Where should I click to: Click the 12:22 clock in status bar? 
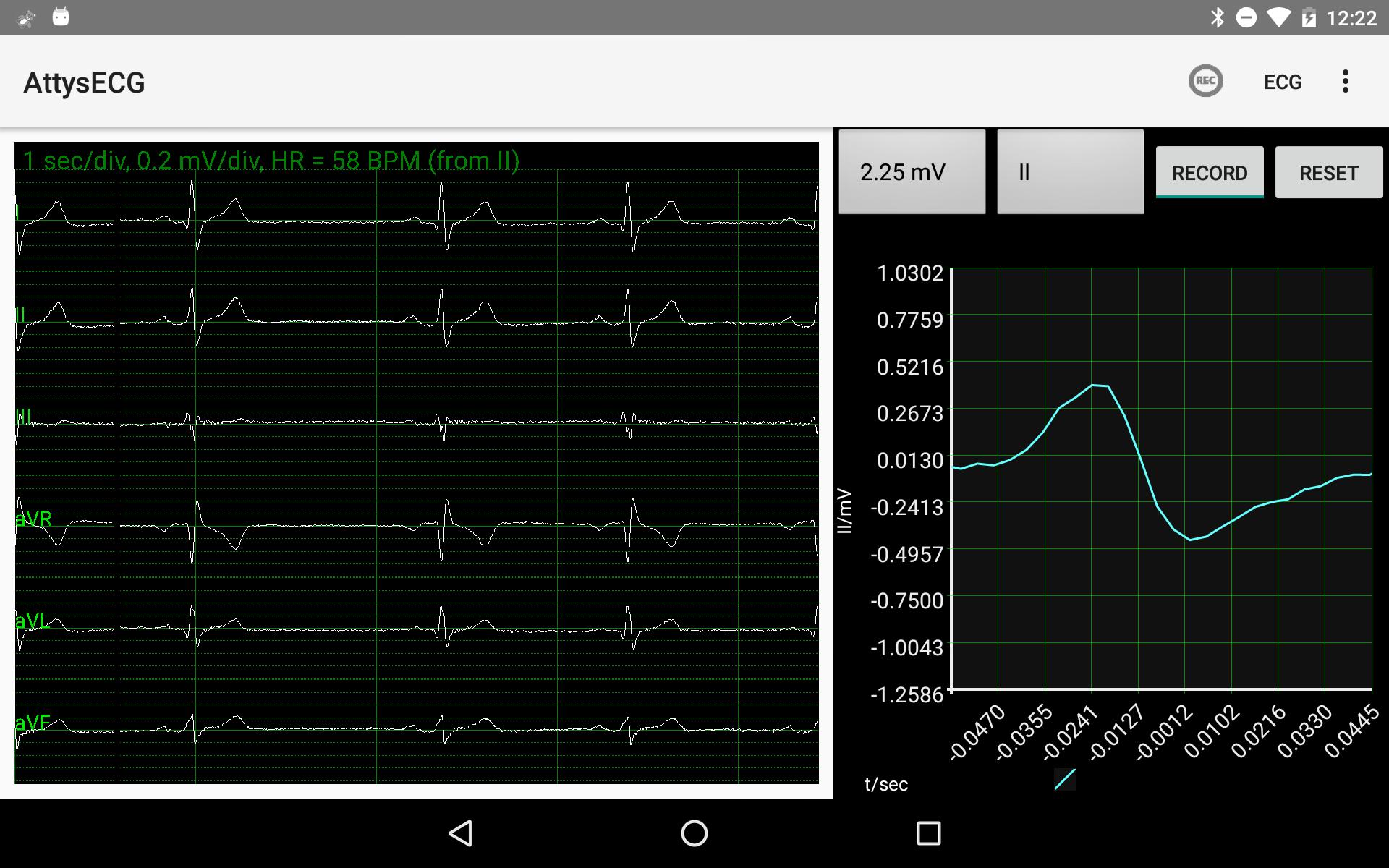[1351, 18]
